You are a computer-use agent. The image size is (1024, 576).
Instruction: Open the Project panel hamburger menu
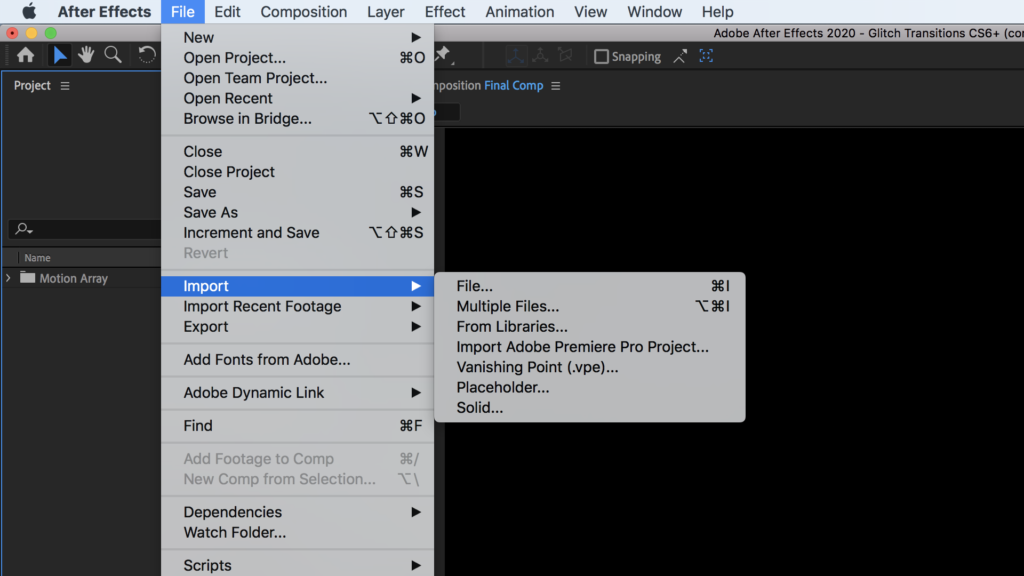(65, 86)
